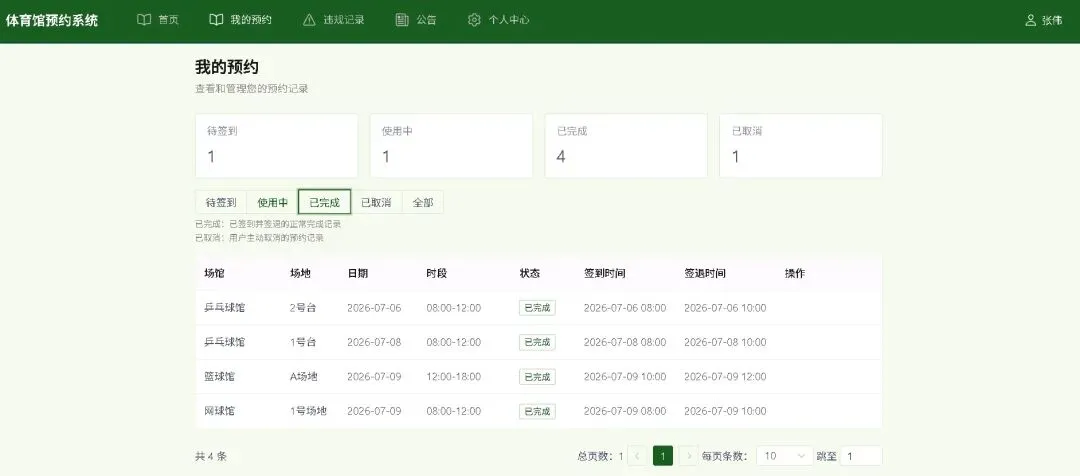
Task: Click the 日期 column header
Action: pyautogui.click(x=357, y=273)
